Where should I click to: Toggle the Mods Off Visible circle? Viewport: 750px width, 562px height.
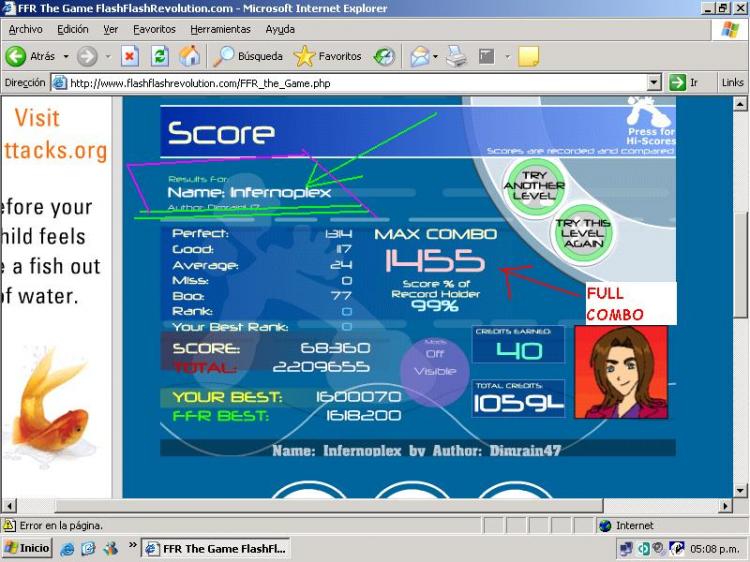click(435, 363)
